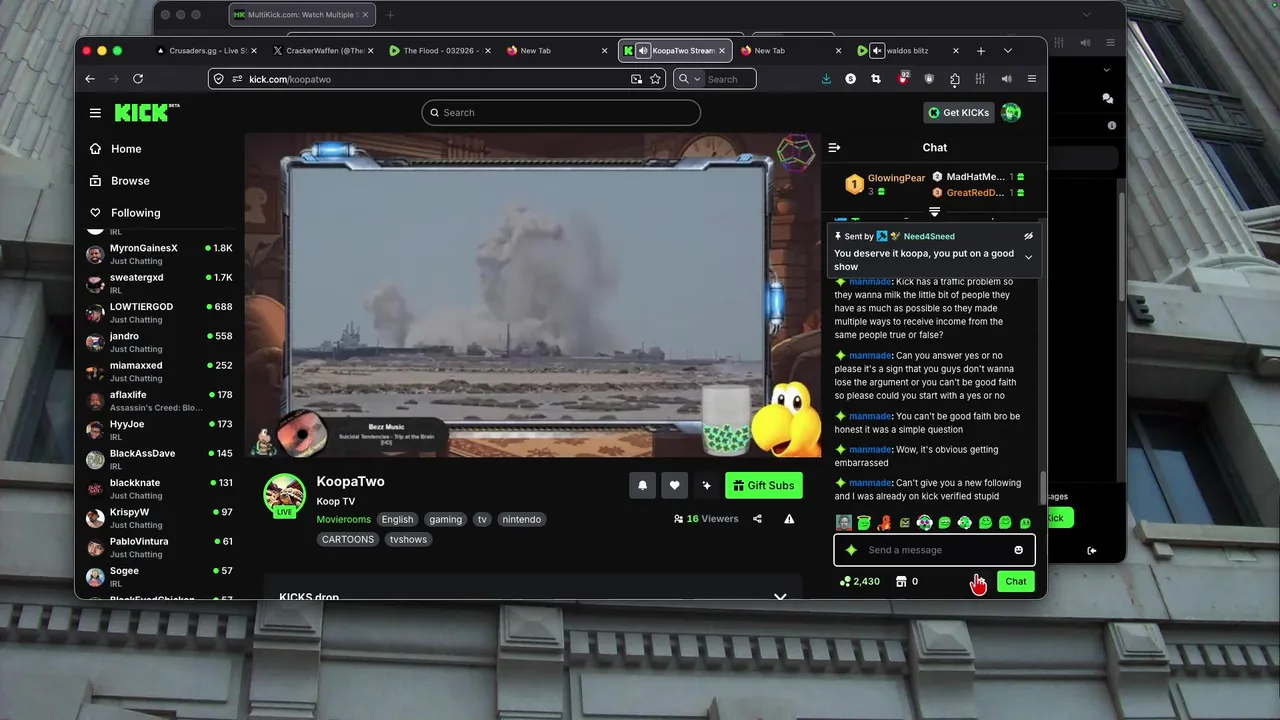Switch to CrackerWaffen tab
The height and width of the screenshot is (720, 1280).
pos(323,51)
